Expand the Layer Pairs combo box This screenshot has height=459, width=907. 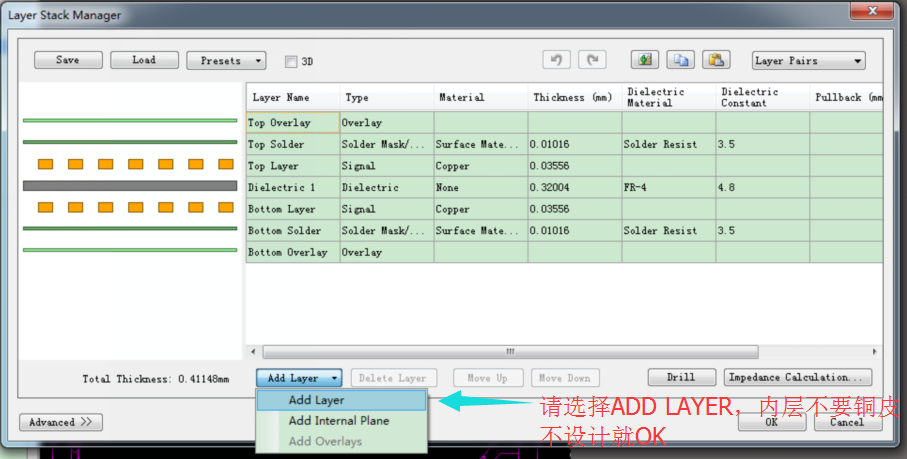808,61
